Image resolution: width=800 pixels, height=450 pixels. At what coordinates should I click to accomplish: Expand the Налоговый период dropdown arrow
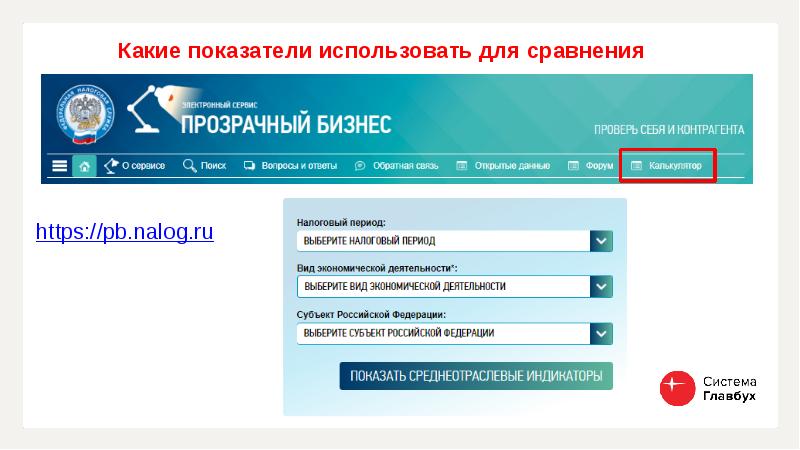[600, 241]
